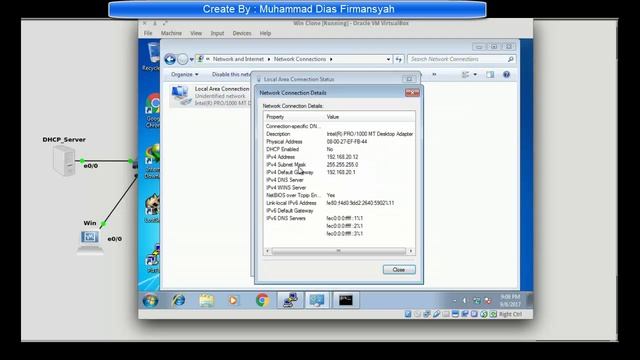Open the Recycle Bin on the desktop

pos(153,56)
